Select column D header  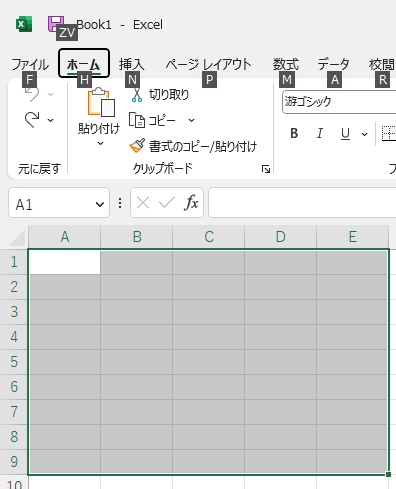pyautogui.click(x=281, y=237)
